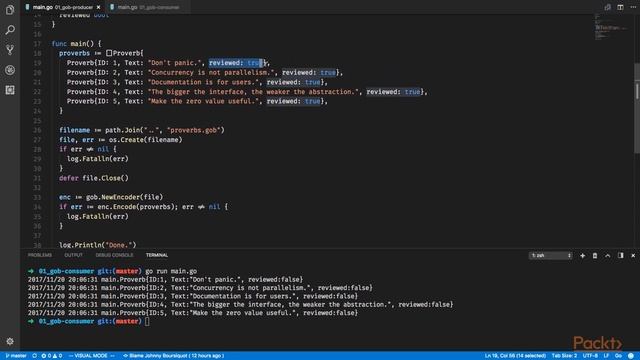This screenshot has width=640, height=360.
Task: Create a new terminal with plus icon
Action: coord(582,256)
